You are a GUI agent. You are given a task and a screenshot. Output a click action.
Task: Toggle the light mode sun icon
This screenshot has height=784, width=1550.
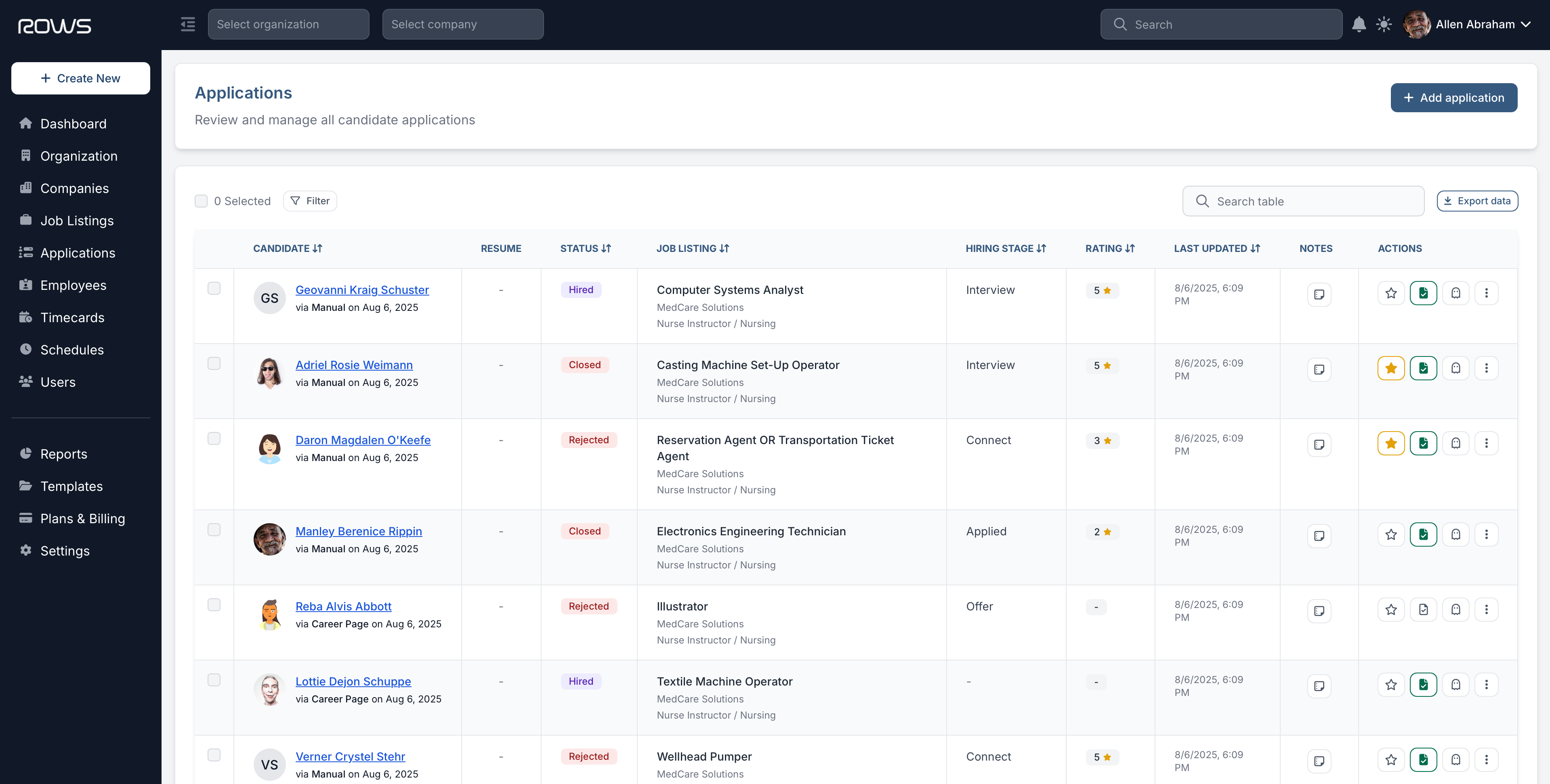(x=1384, y=24)
